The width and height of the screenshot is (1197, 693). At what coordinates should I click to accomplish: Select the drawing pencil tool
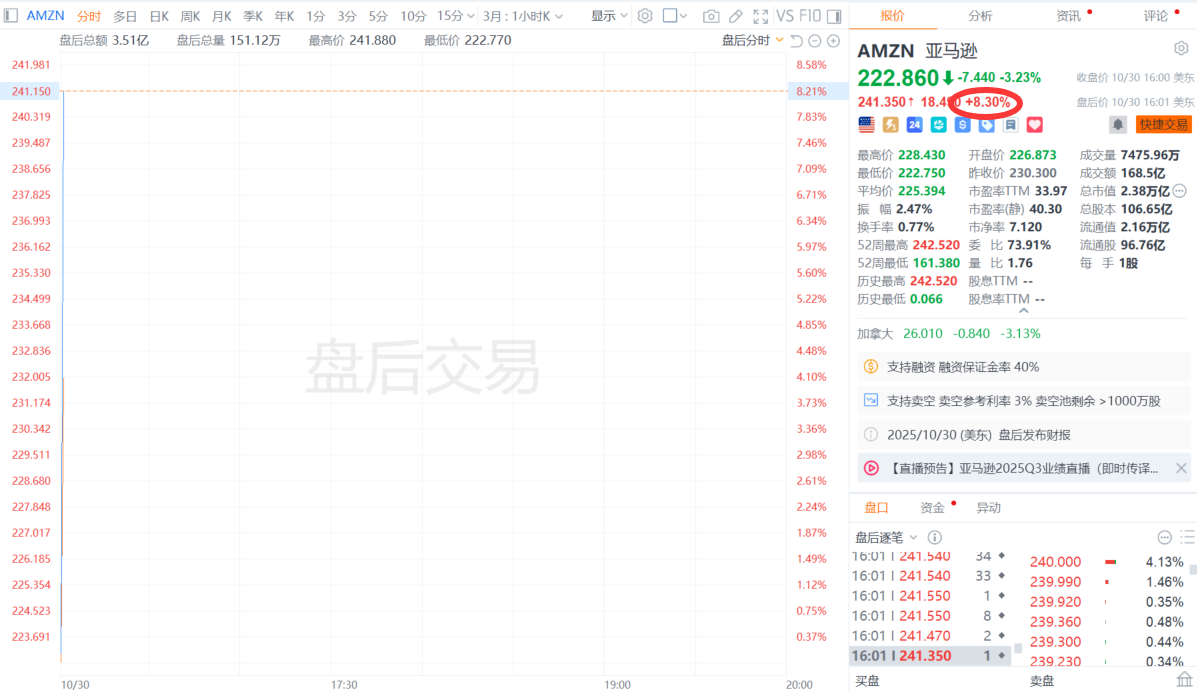[736, 16]
